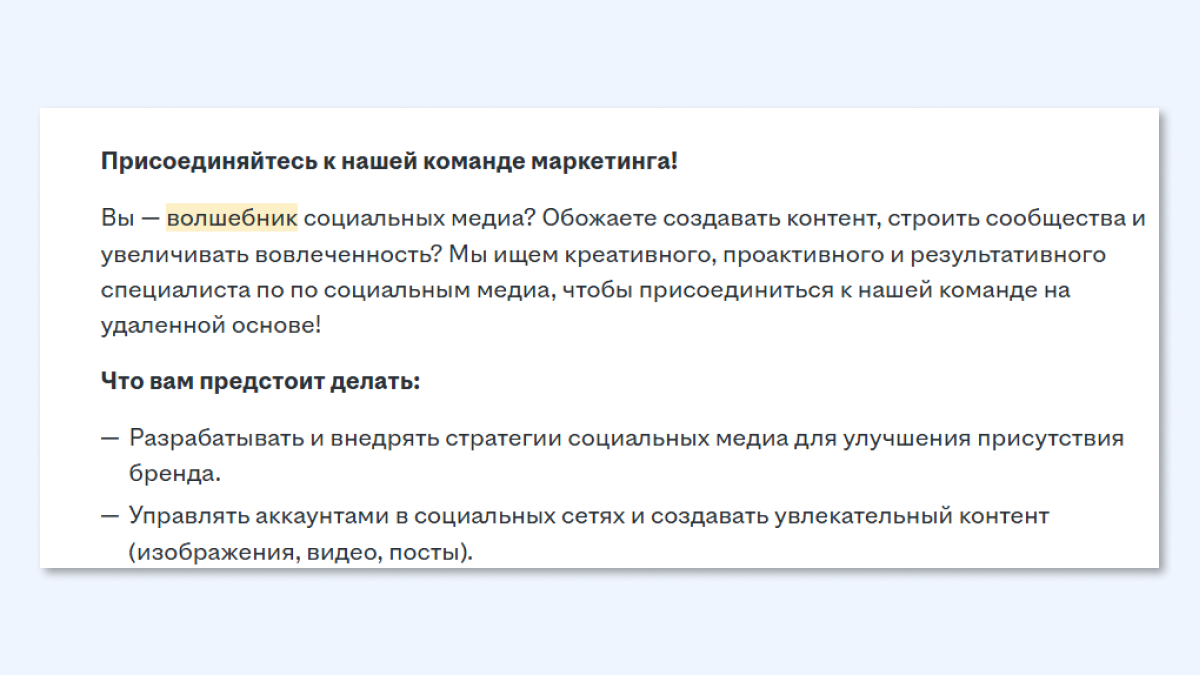The image size is (1200, 675).
Task: Click the word "бренда." in the list
Action: pyautogui.click(x=174, y=473)
